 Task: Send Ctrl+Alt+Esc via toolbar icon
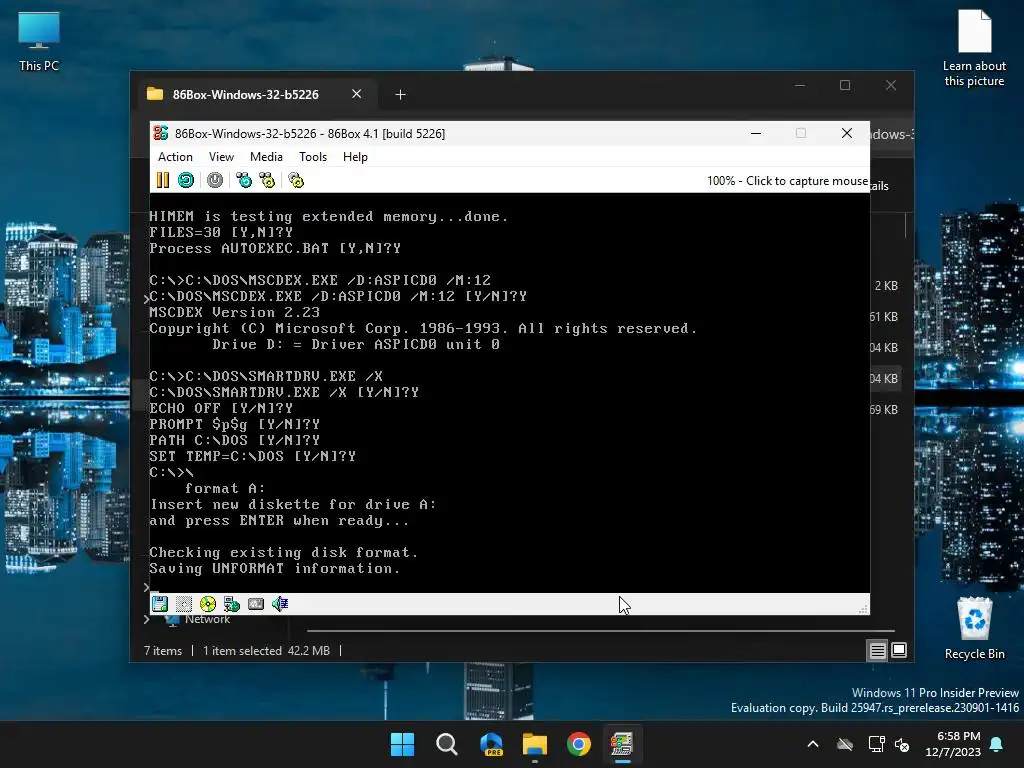coord(267,180)
